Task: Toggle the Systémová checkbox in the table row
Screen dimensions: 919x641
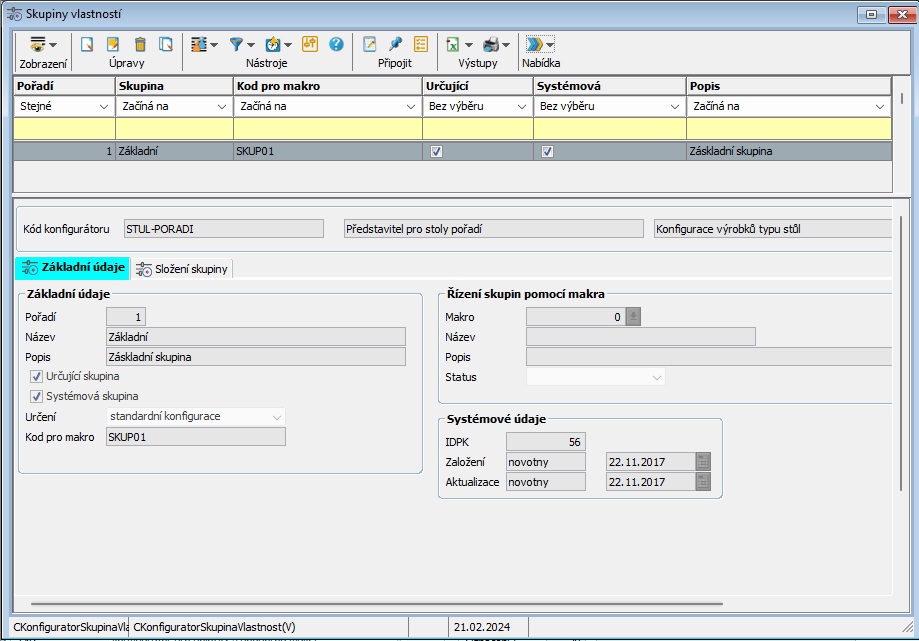Action: coord(547,152)
